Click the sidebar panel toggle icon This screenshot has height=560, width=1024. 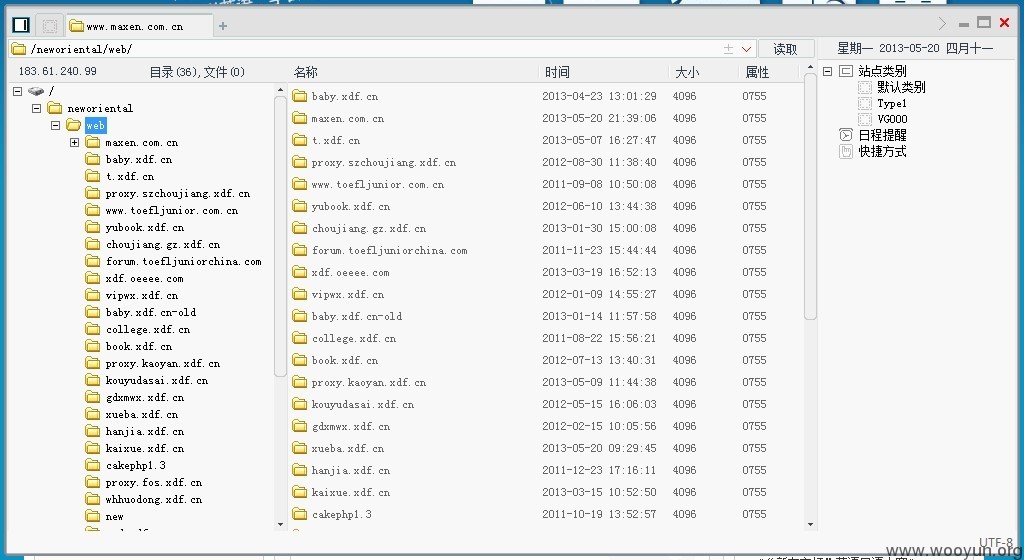(21, 25)
